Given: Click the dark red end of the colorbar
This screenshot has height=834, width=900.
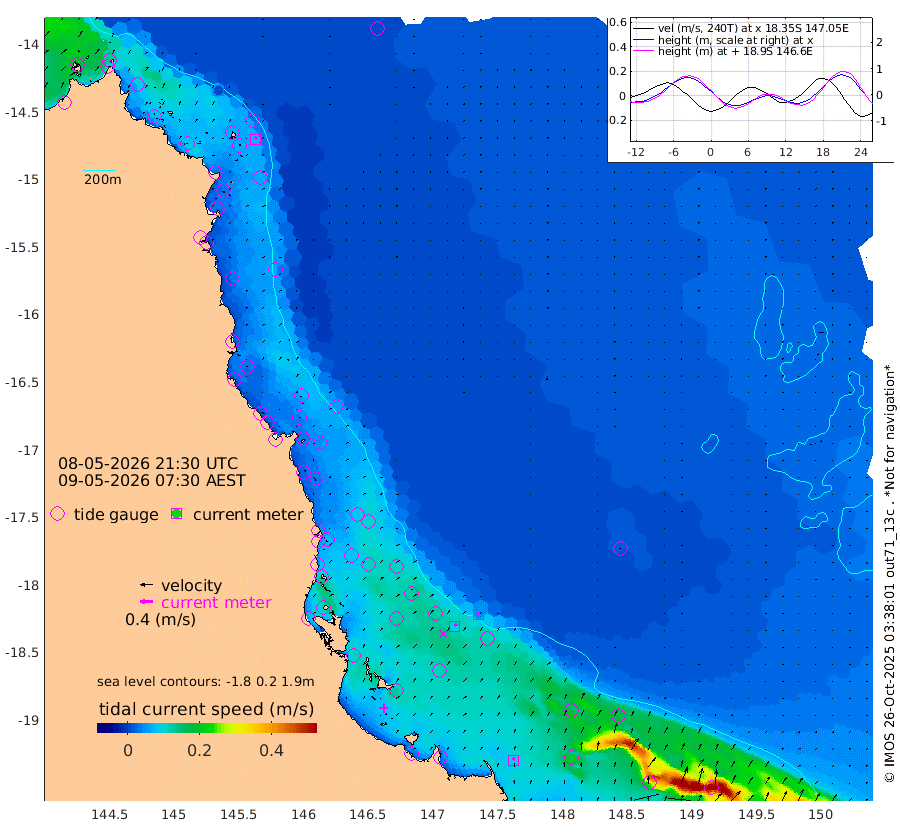Looking at the screenshot, I should pyautogui.click(x=312, y=728).
